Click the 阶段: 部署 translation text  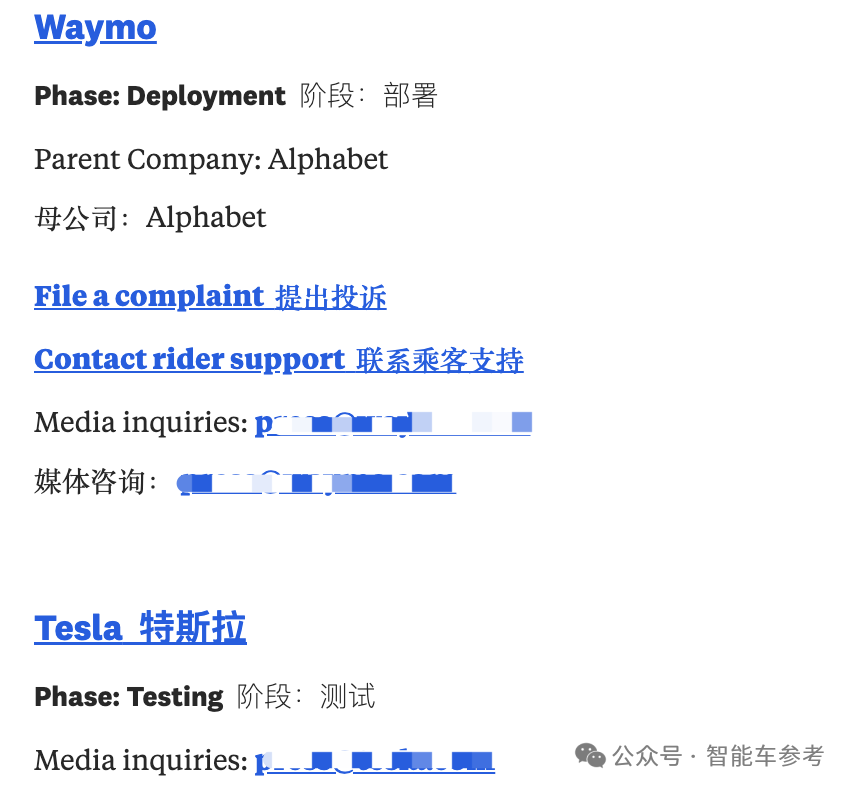(368, 96)
